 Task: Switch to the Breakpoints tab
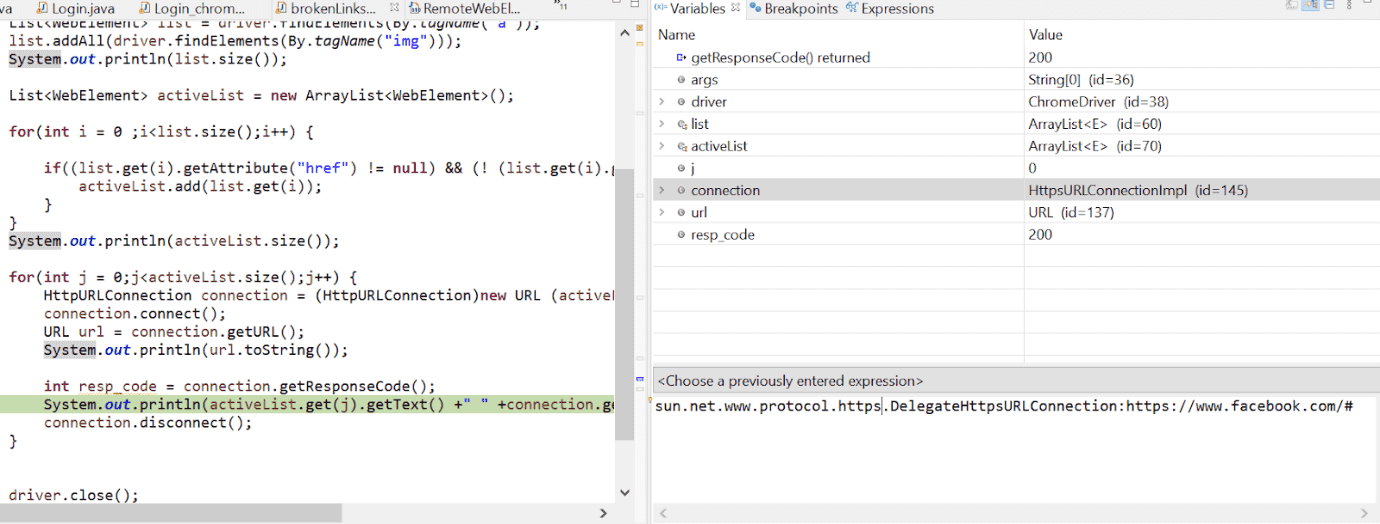[800, 9]
